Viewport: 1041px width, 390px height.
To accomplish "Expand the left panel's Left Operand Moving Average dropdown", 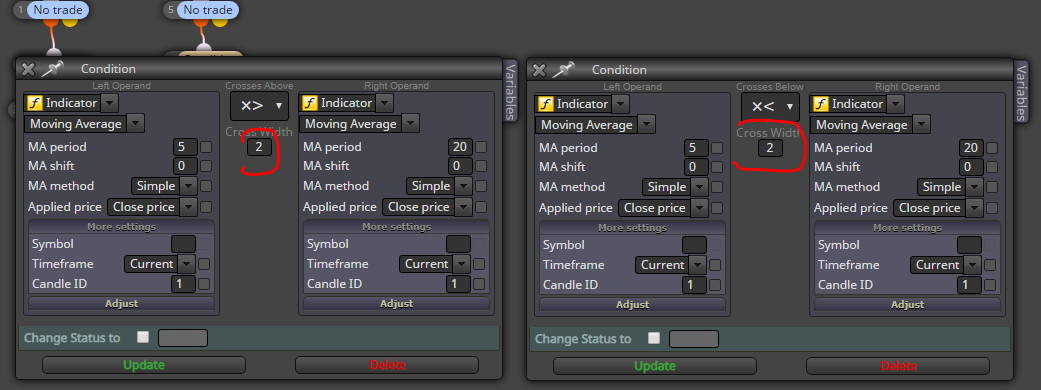I will click(x=135, y=124).
